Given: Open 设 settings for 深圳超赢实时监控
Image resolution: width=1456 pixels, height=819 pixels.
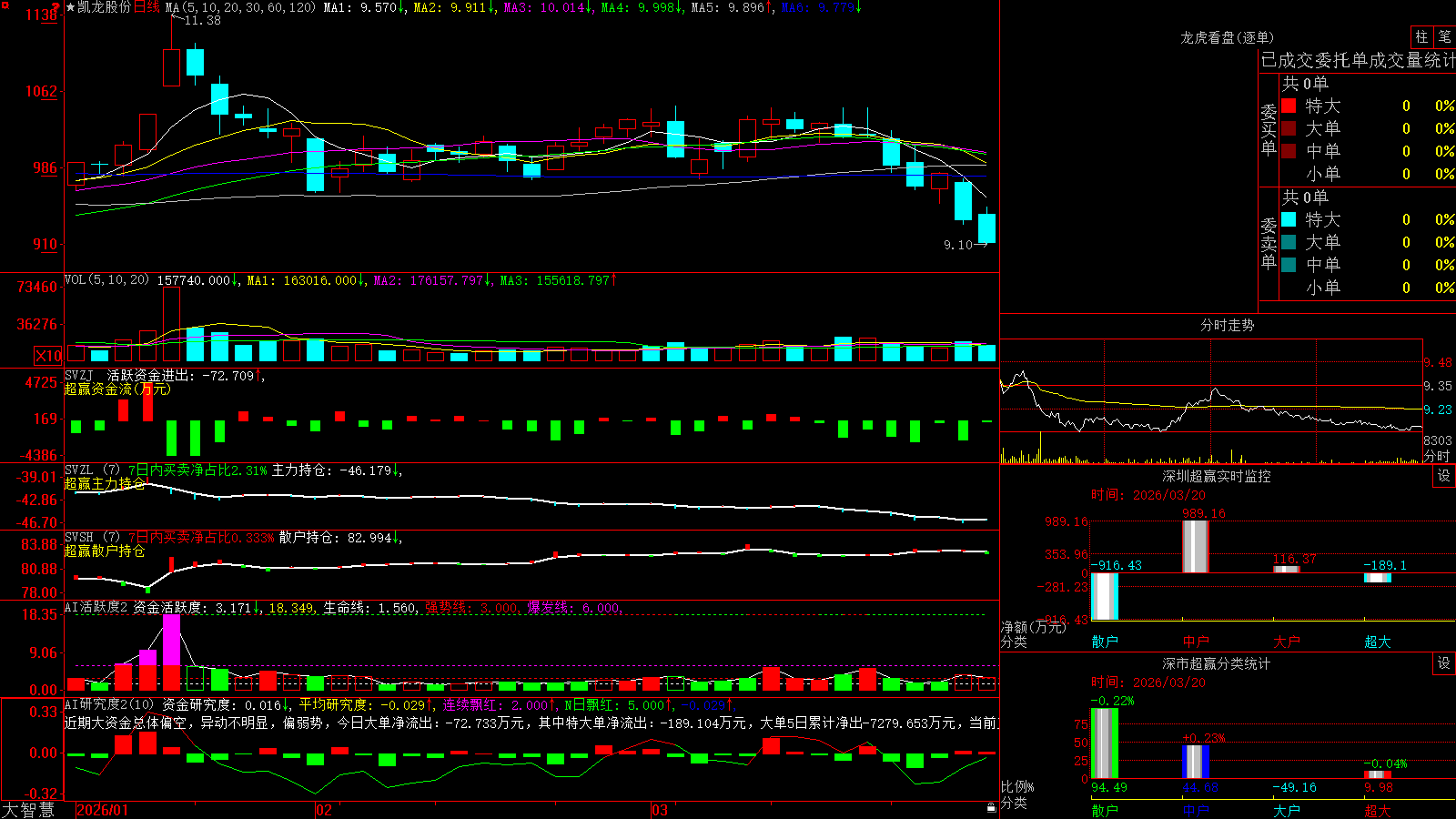Looking at the screenshot, I should coord(1444,476).
